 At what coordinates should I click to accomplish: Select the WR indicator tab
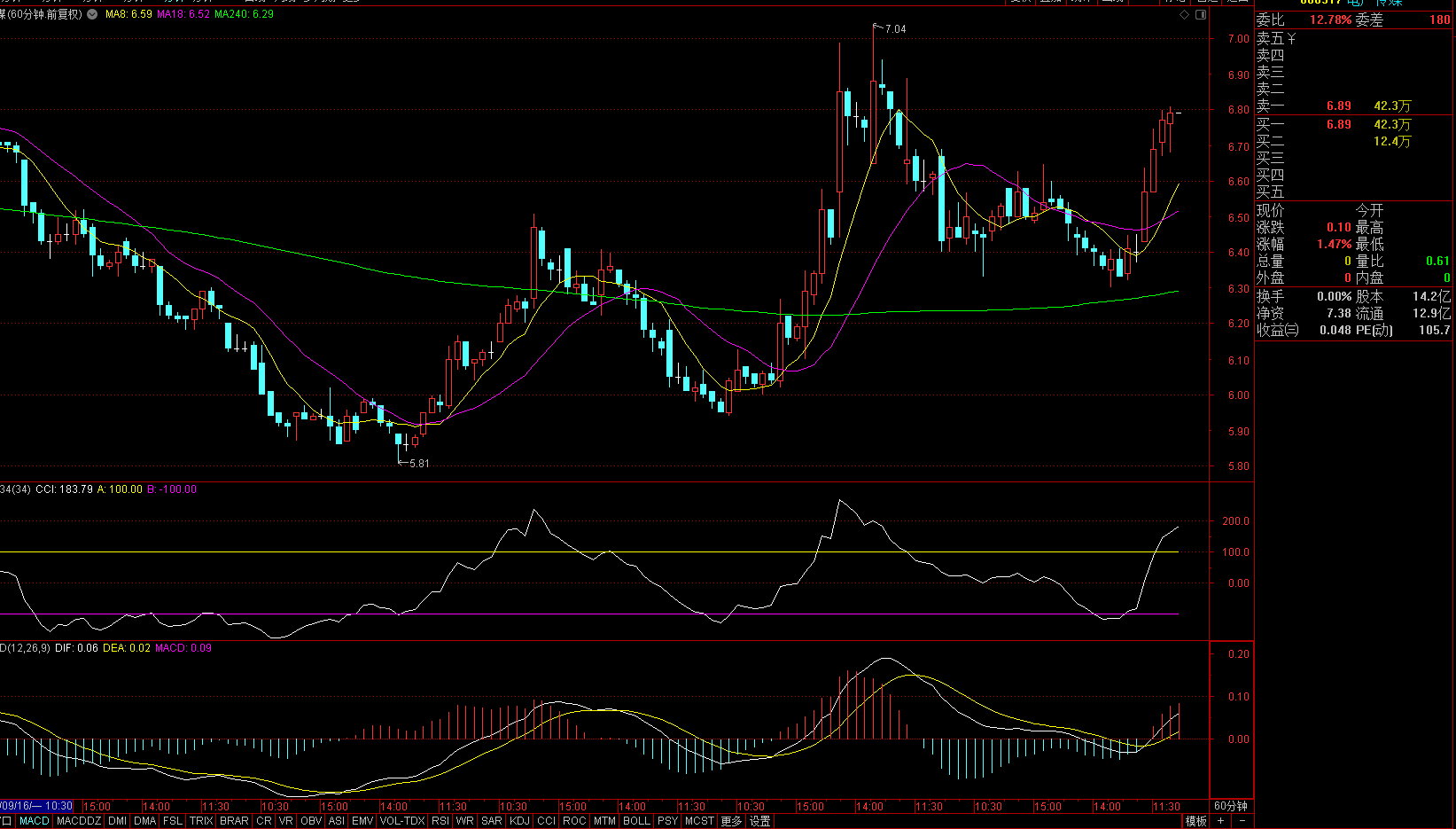tap(464, 821)
